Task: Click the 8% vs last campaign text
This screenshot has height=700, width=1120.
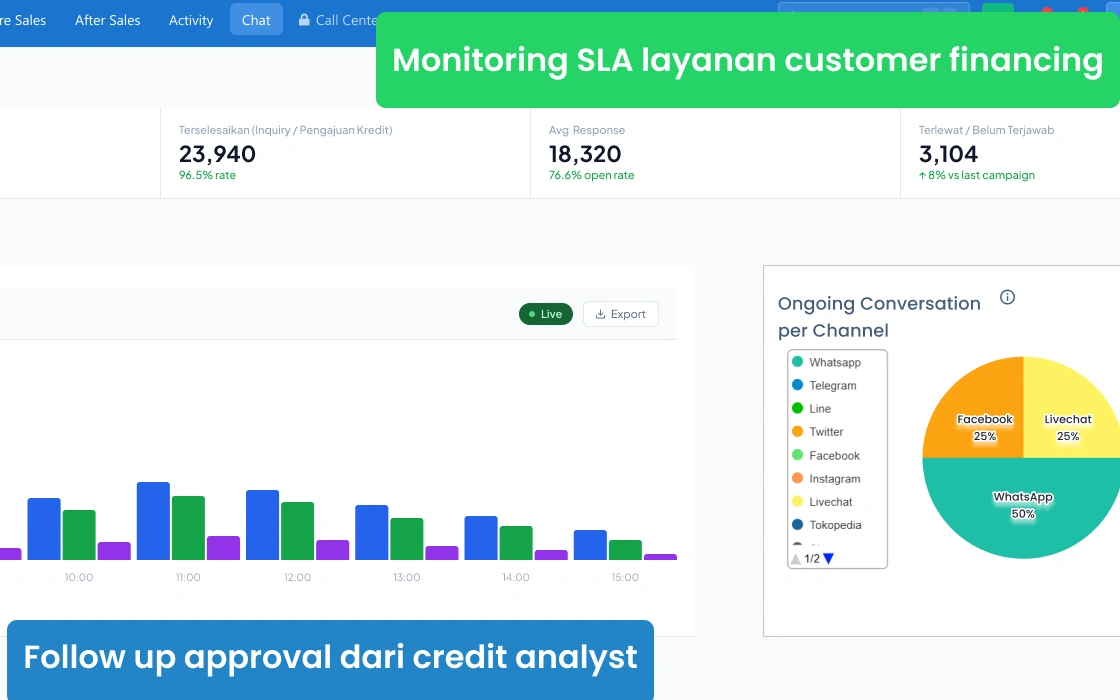Action: 976,175
